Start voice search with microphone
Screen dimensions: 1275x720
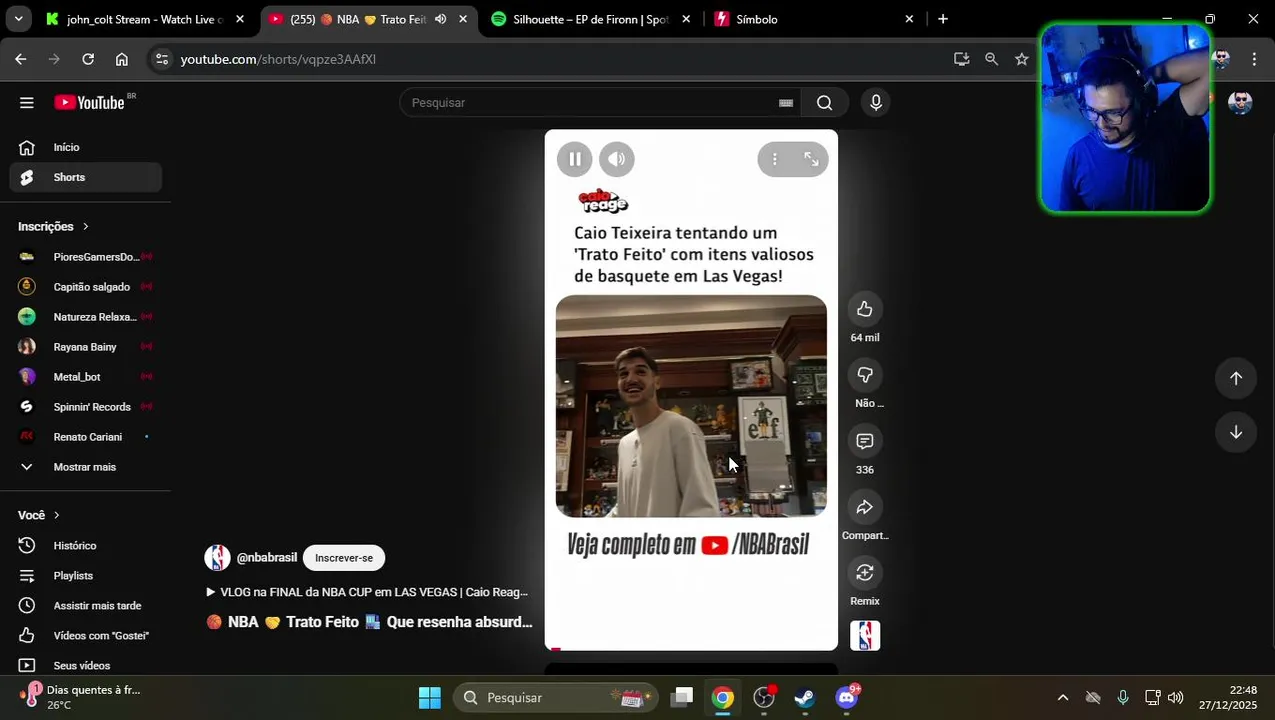click(x=876, y=102)
